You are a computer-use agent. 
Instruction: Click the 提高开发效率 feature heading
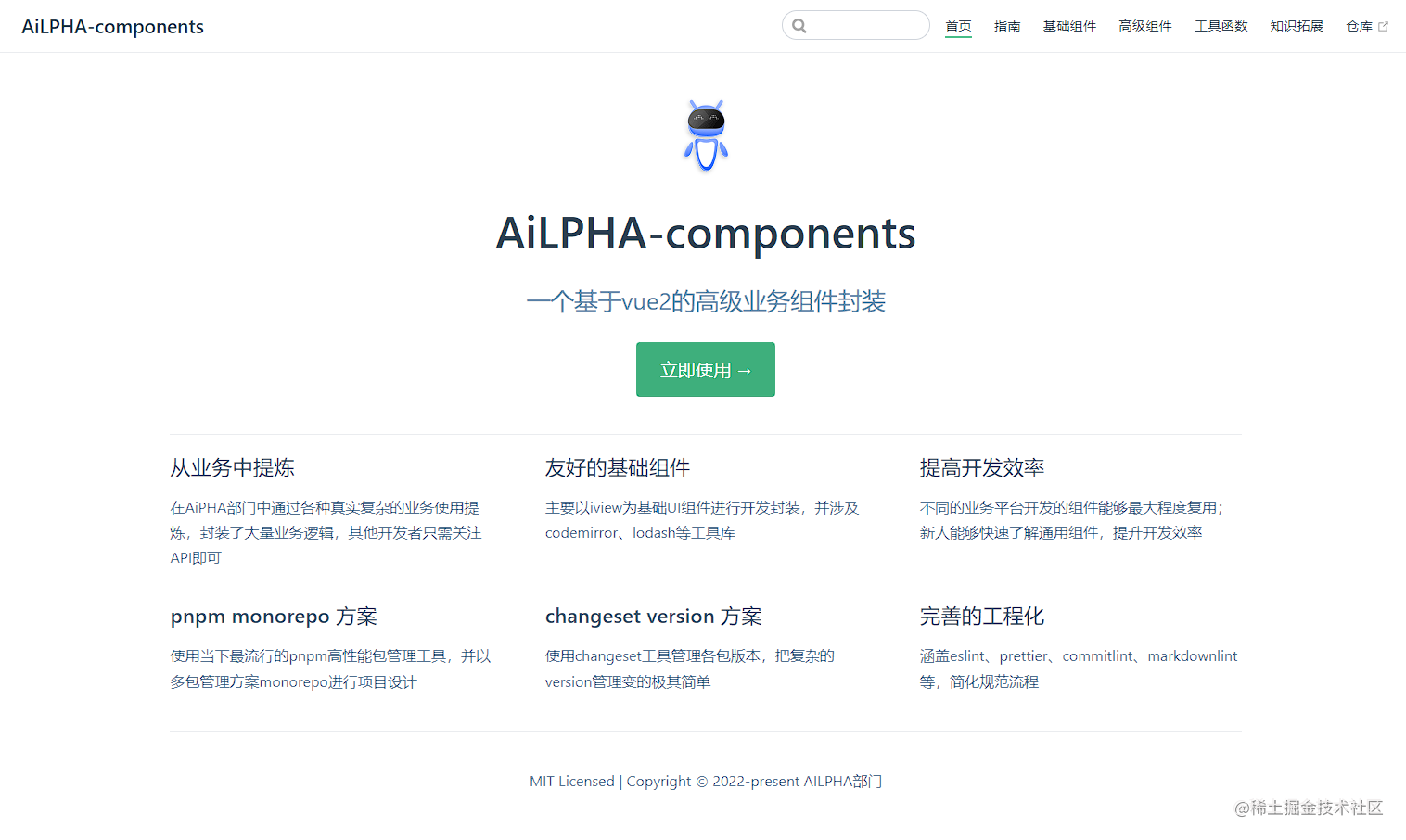click(x=982, y=468)
